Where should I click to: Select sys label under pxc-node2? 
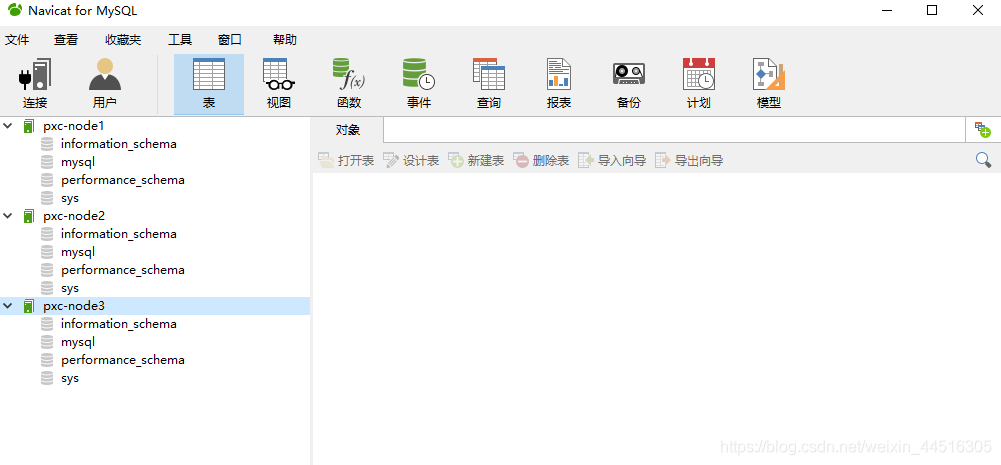pyautogui.click(x=70, y=288)
